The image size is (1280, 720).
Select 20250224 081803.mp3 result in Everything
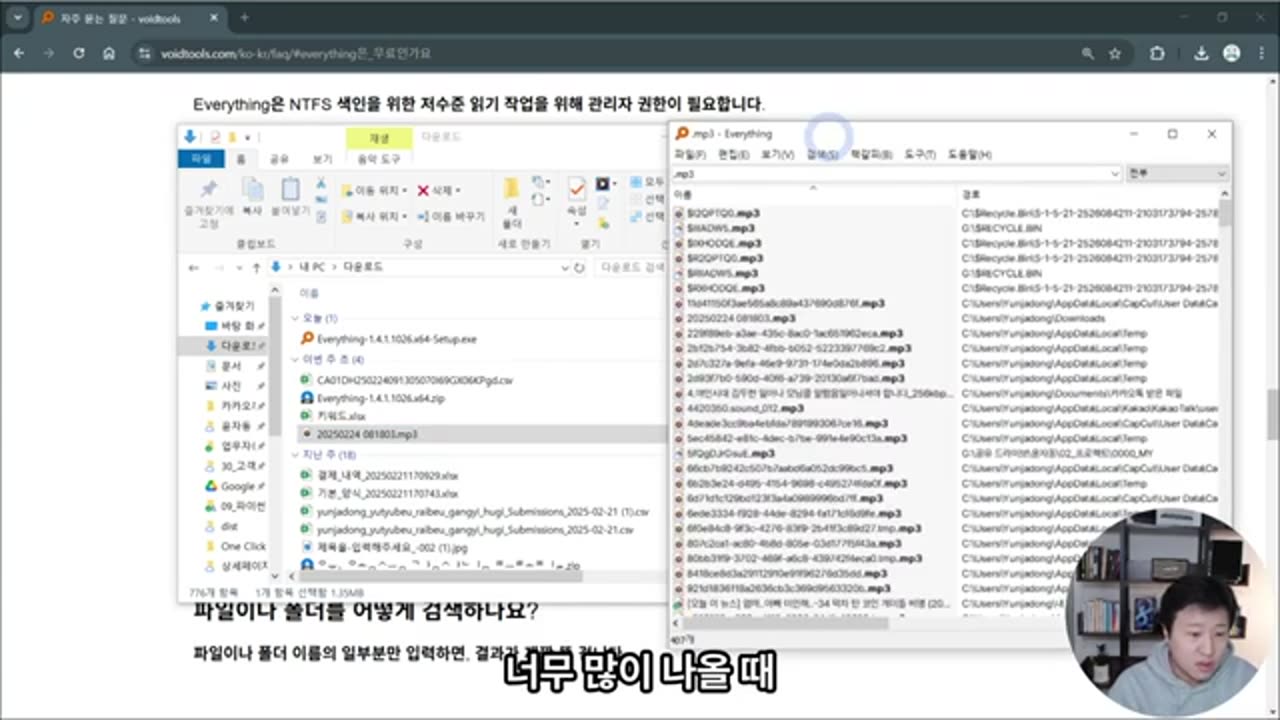pos(741,318)
